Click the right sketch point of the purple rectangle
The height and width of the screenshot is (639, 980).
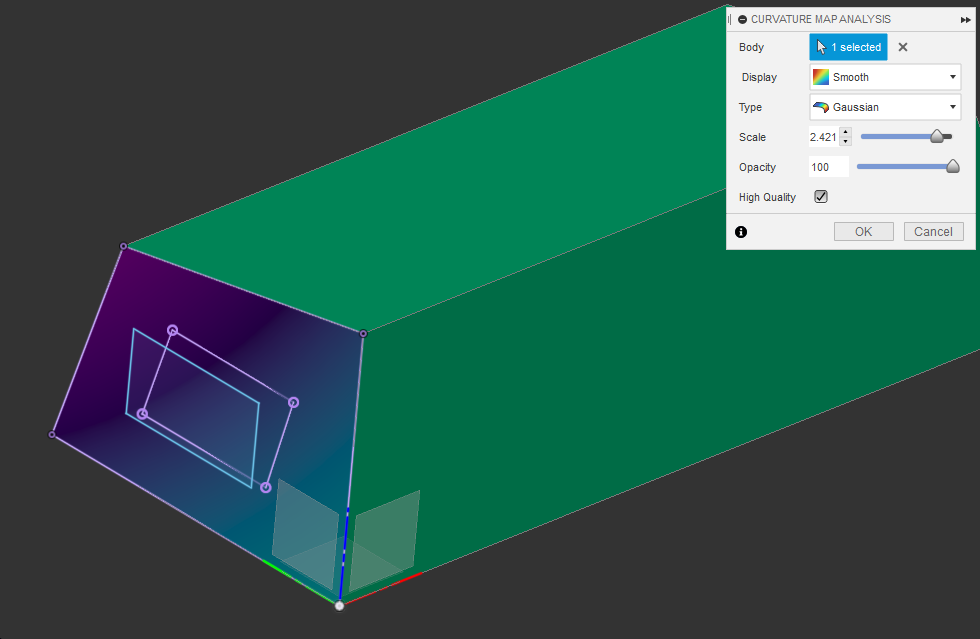coord(293,403)
